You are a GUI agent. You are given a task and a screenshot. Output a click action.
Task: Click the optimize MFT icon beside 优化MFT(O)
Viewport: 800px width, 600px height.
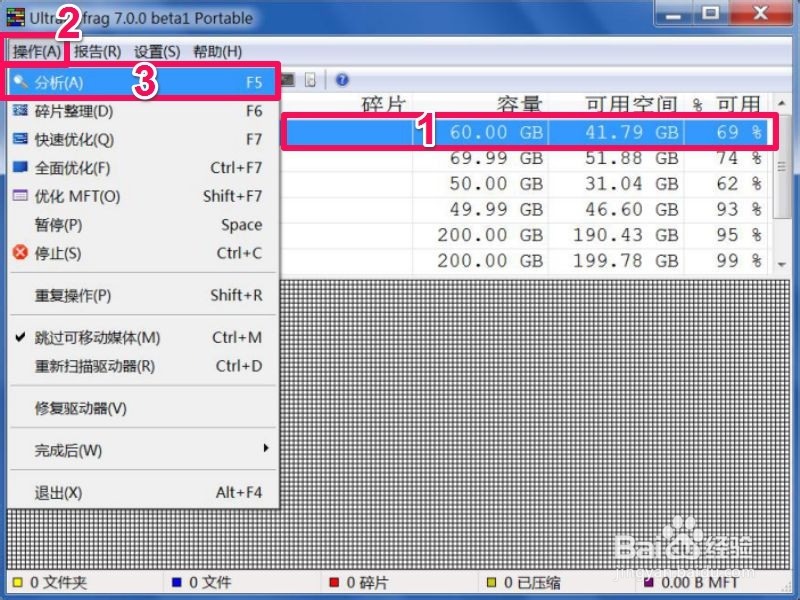(22, 196)
